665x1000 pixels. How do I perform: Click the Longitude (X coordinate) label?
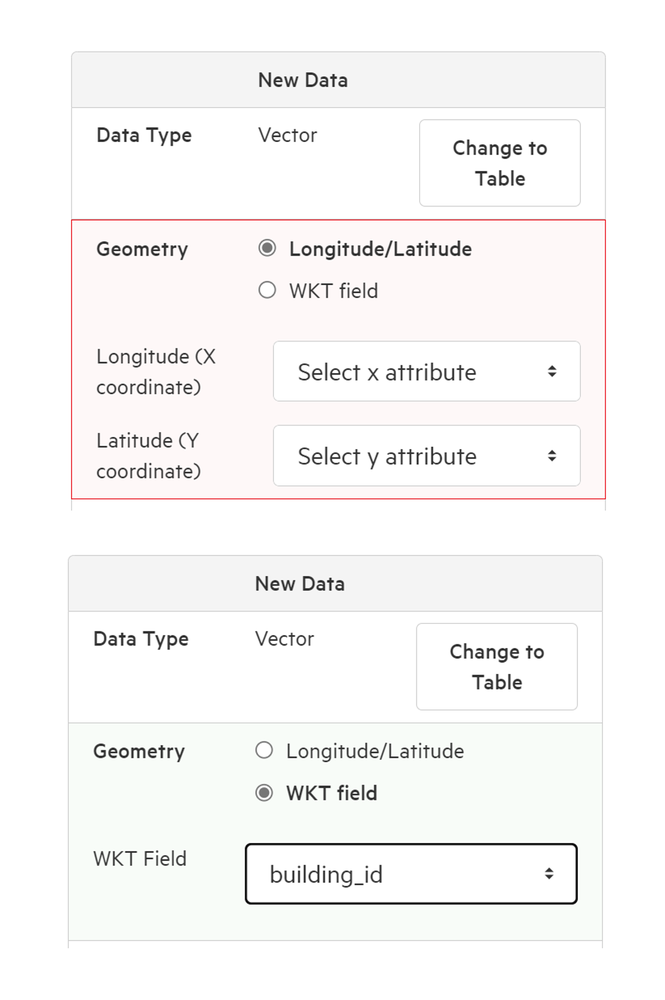[157, 371]
